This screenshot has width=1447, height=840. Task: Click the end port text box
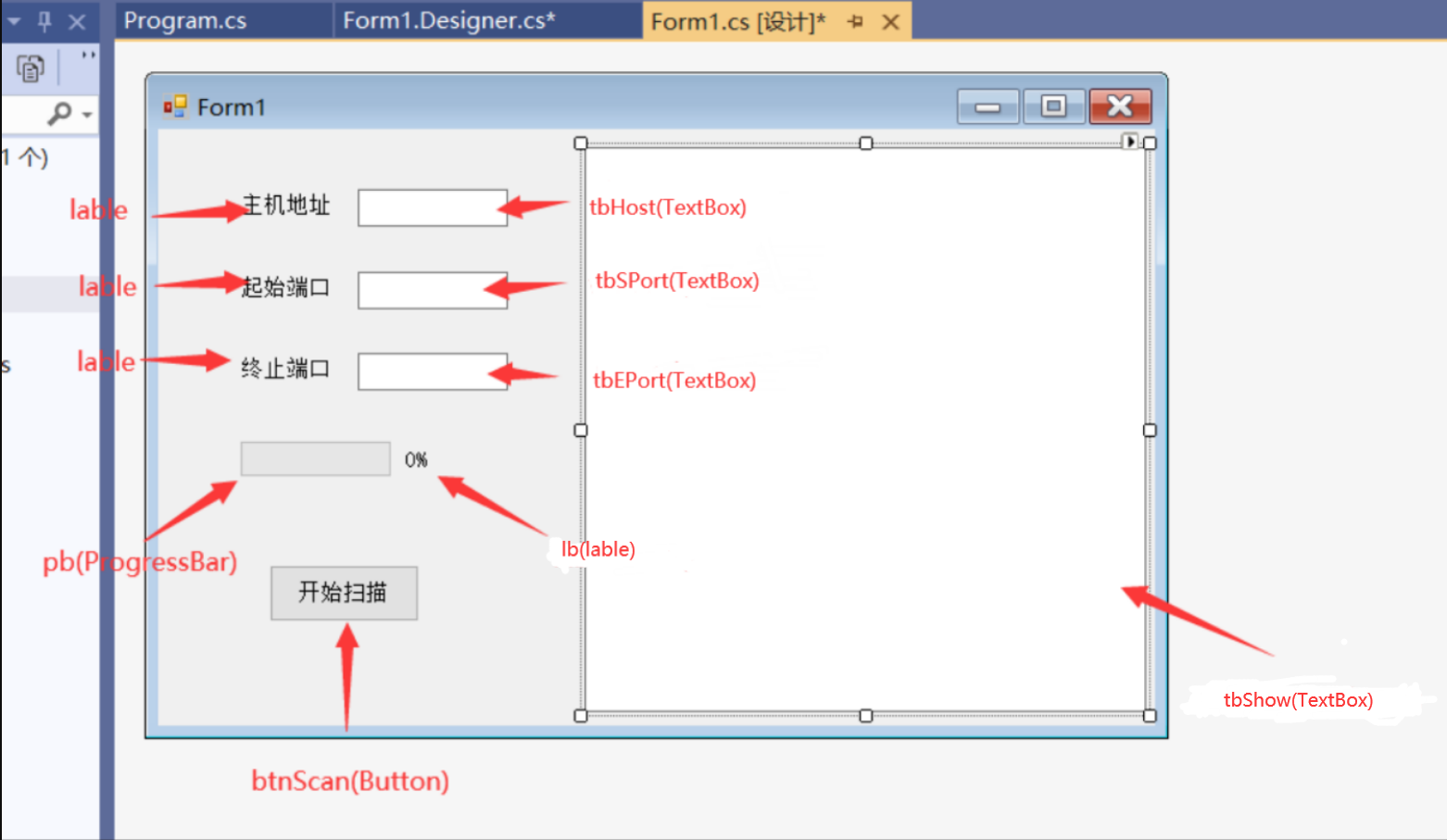[x=433, y=371]
